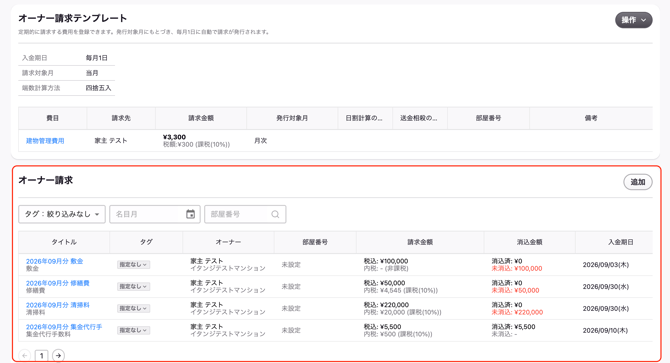Open the 2026年09月分 修繕費 link
The height and width of the screenshot is (363, 670).
(x=58, y=283)
